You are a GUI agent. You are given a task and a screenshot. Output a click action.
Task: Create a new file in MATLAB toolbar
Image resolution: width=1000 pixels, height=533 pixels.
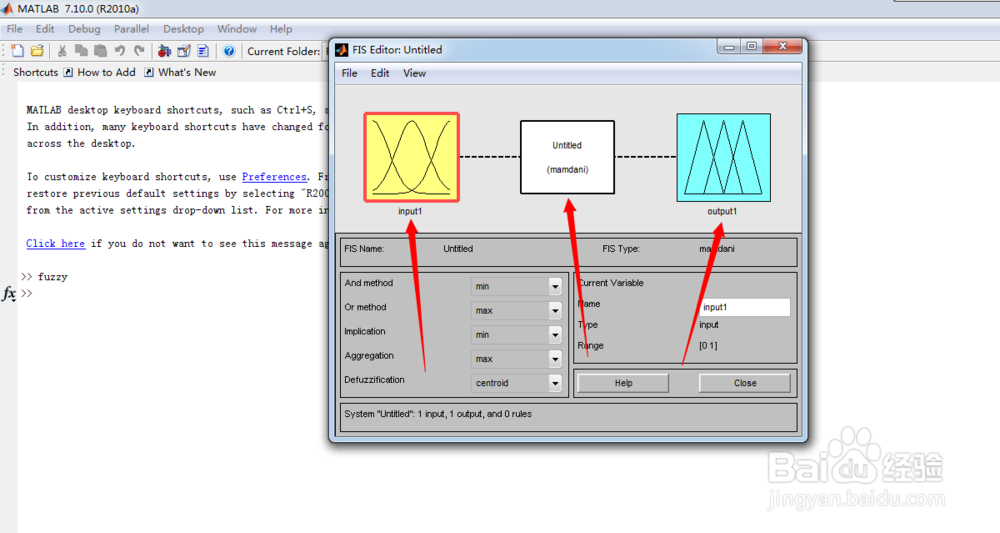click(18, 51)
